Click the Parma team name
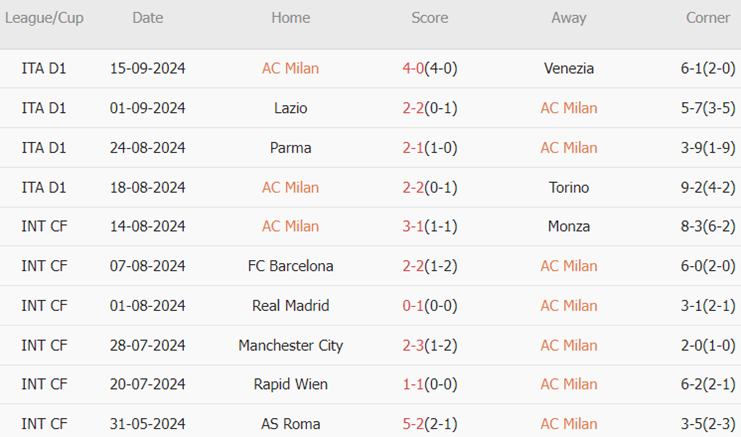Screen dimensions: 741x437 point(290,148)
